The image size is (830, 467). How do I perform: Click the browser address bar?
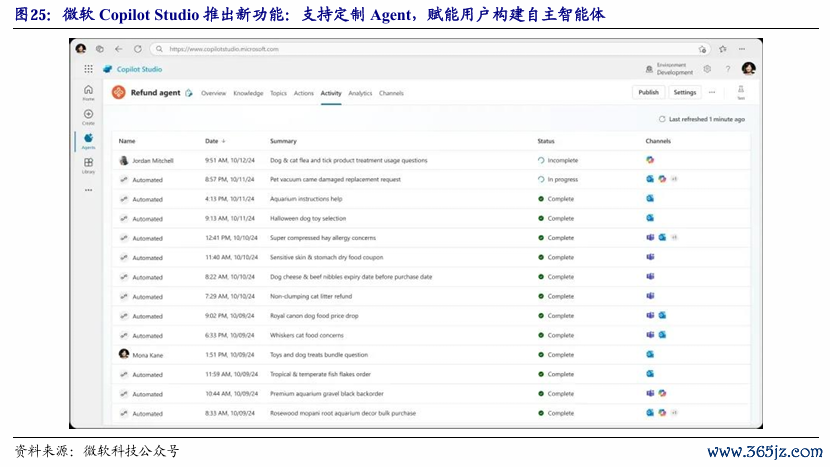(429, 49)
